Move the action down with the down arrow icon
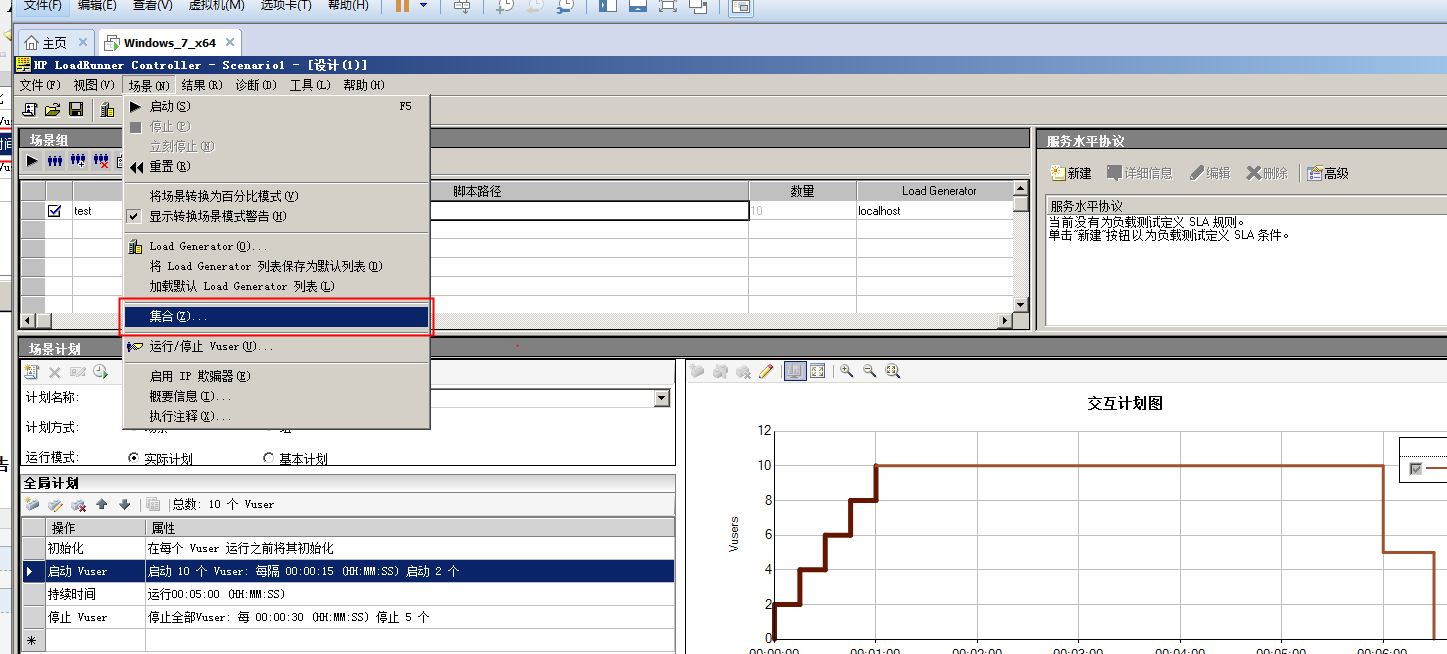This screenshot has height=654, width=1447. coord(125,505)
